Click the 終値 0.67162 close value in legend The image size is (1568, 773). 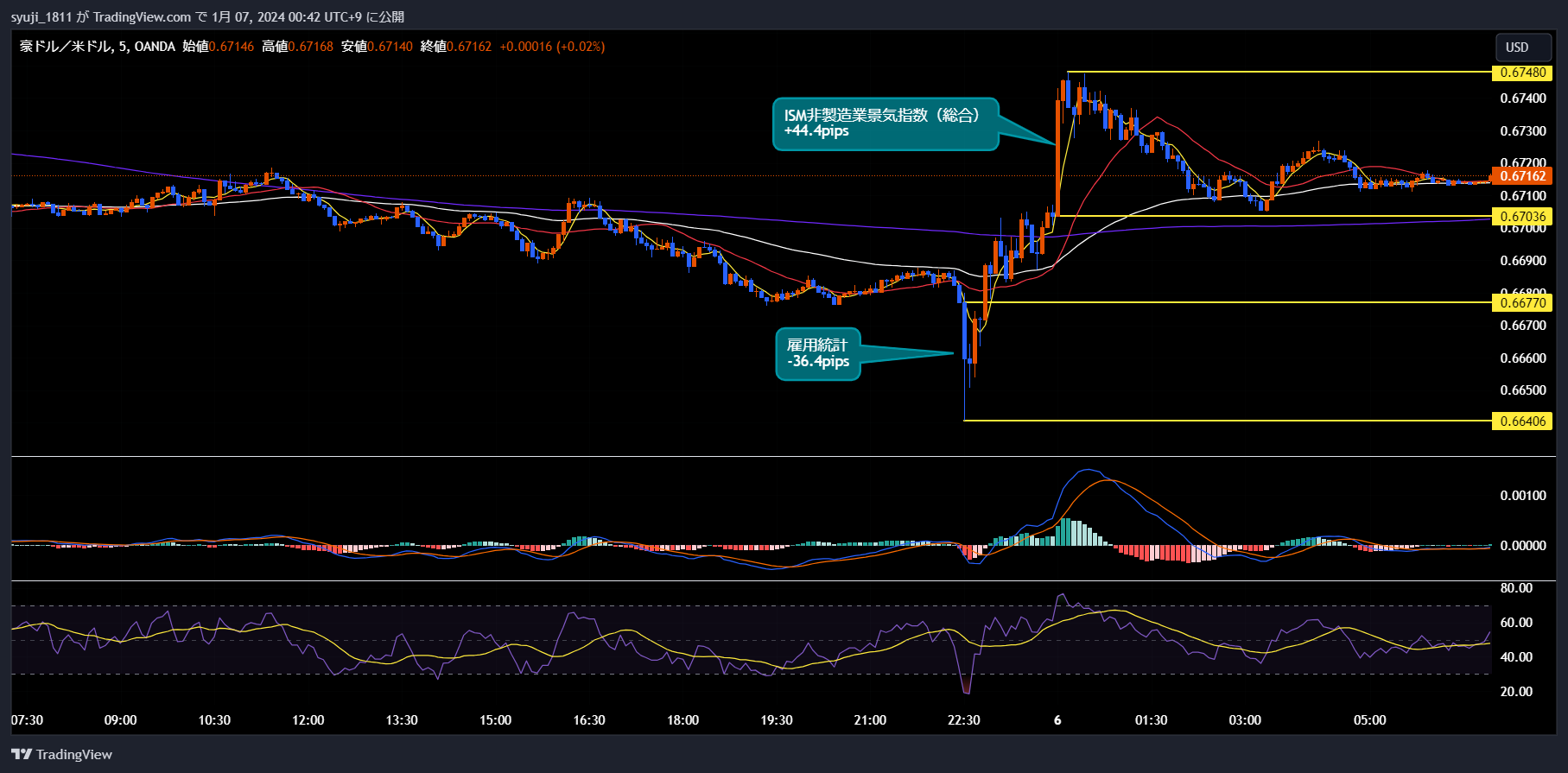[470, 47]
